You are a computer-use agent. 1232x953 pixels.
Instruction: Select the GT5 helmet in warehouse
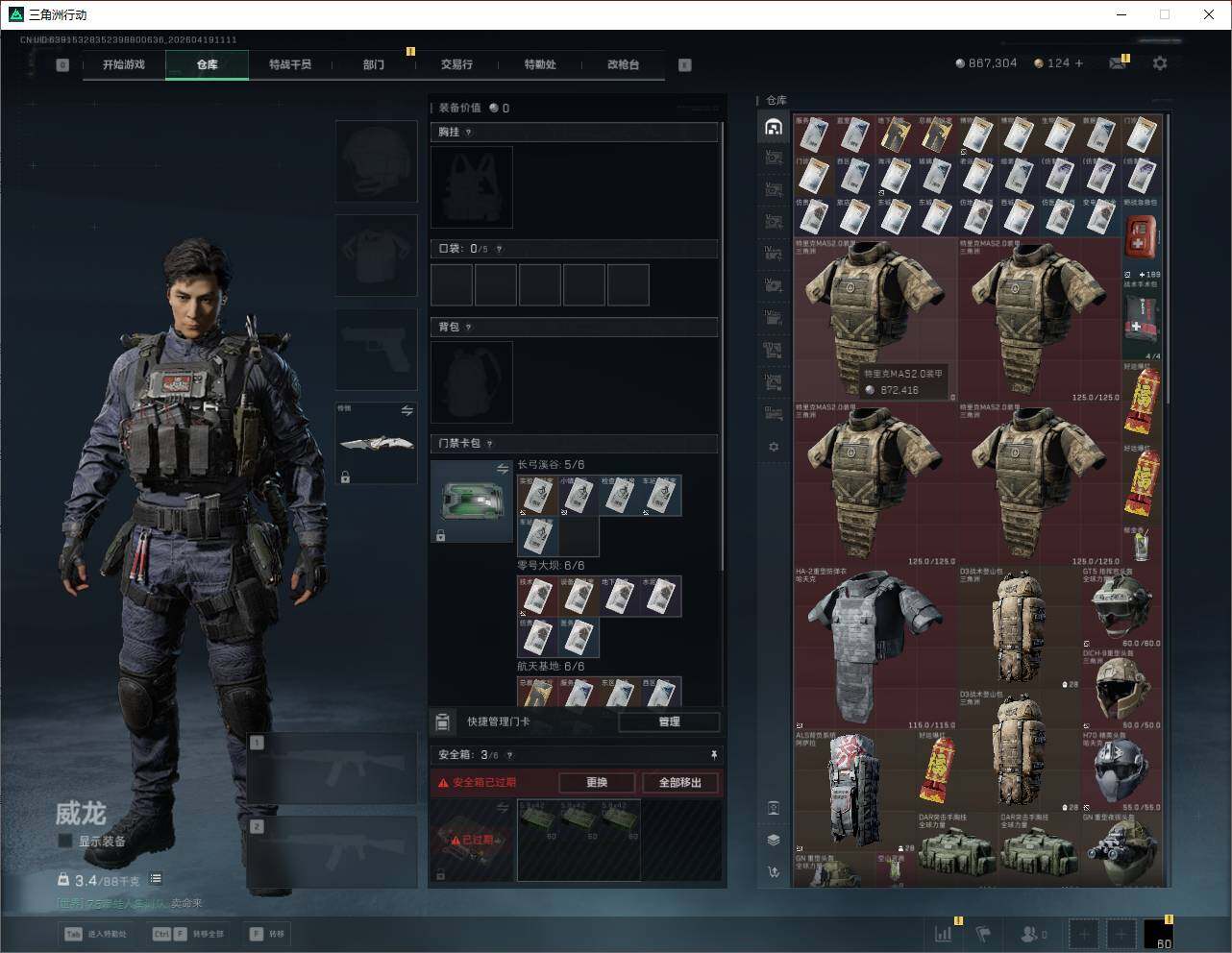(1121, 608)
